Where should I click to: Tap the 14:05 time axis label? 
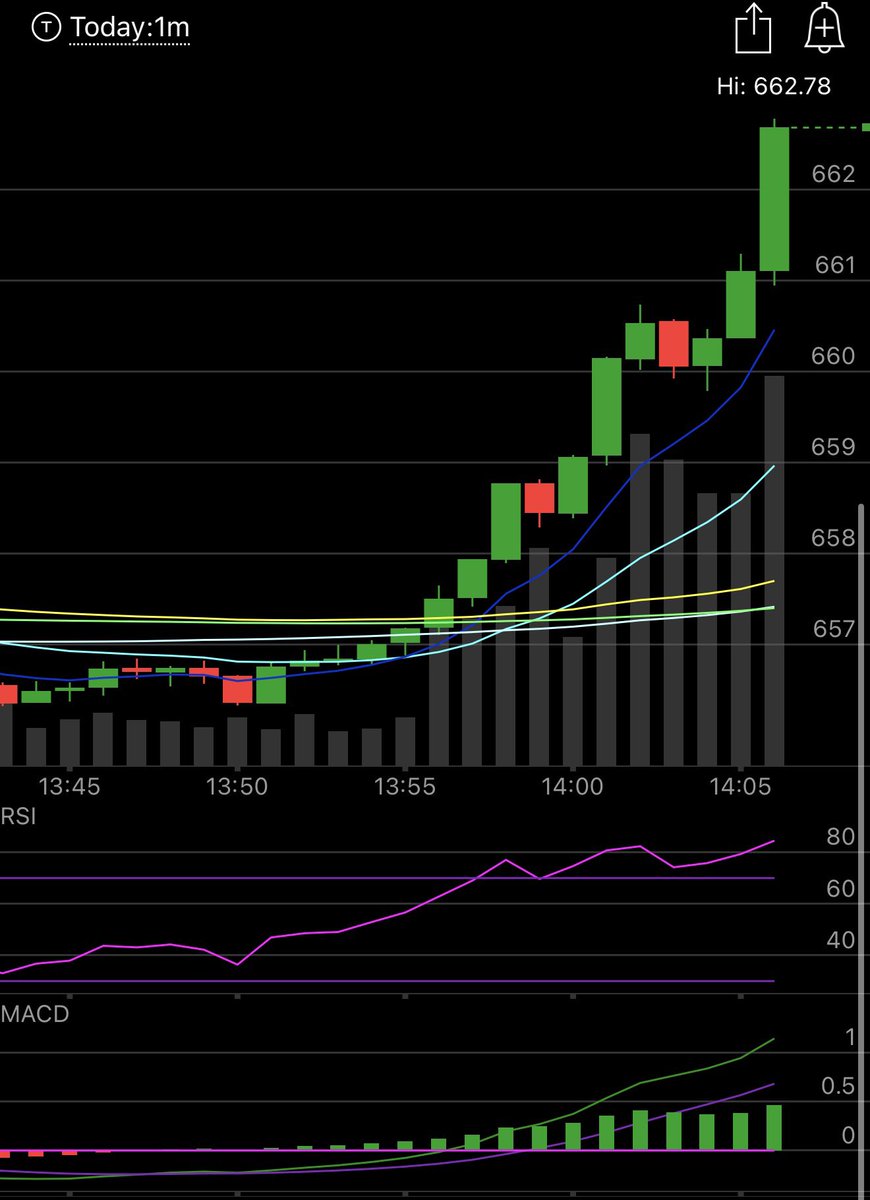coord(740,787)
